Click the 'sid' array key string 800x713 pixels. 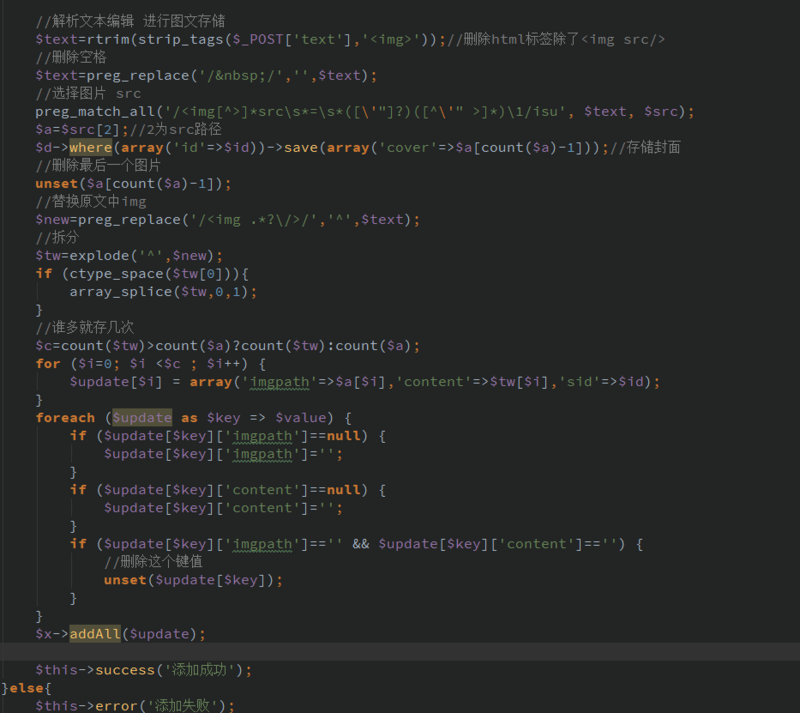[x=580, y=382]
